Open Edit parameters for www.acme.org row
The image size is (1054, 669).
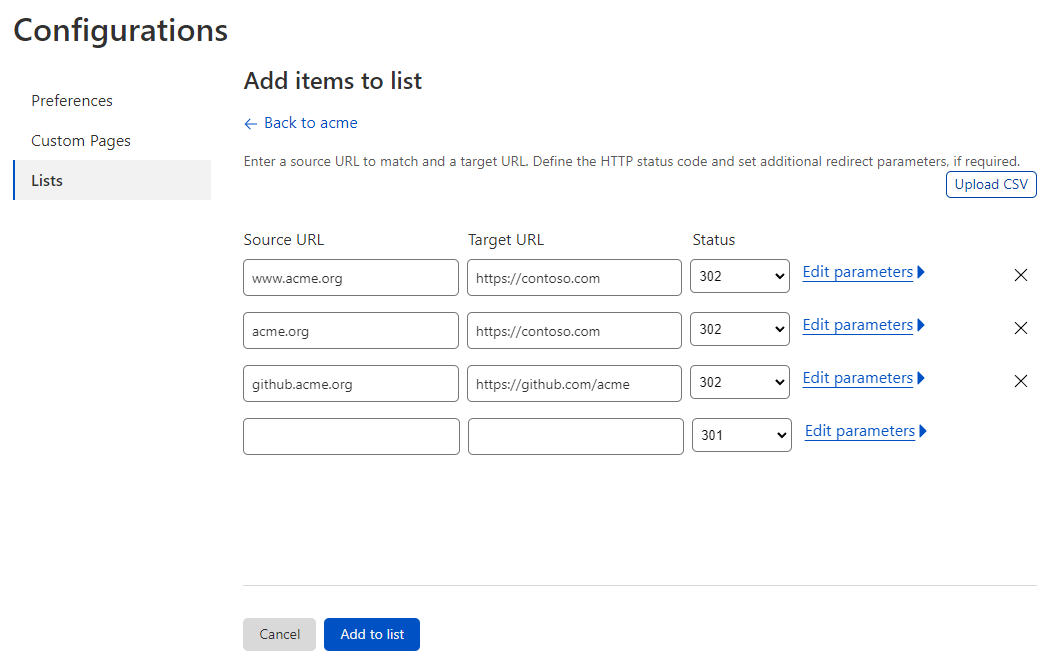pyautogui.click(x=857, y=271)
